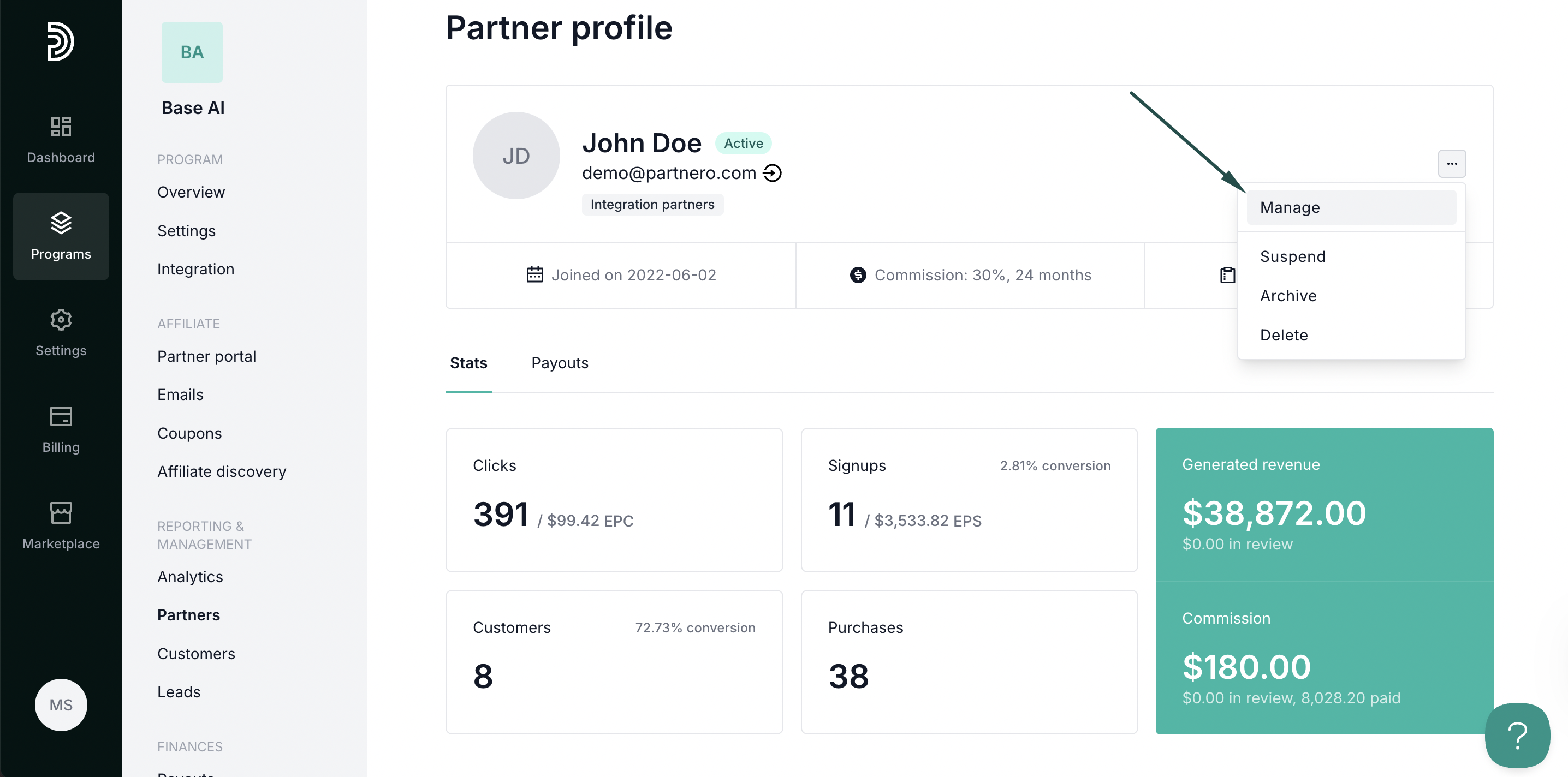Open Affiliate discovery in sidebar
The width and height of the screenshot is (1568, 777).
click(222, 471)
